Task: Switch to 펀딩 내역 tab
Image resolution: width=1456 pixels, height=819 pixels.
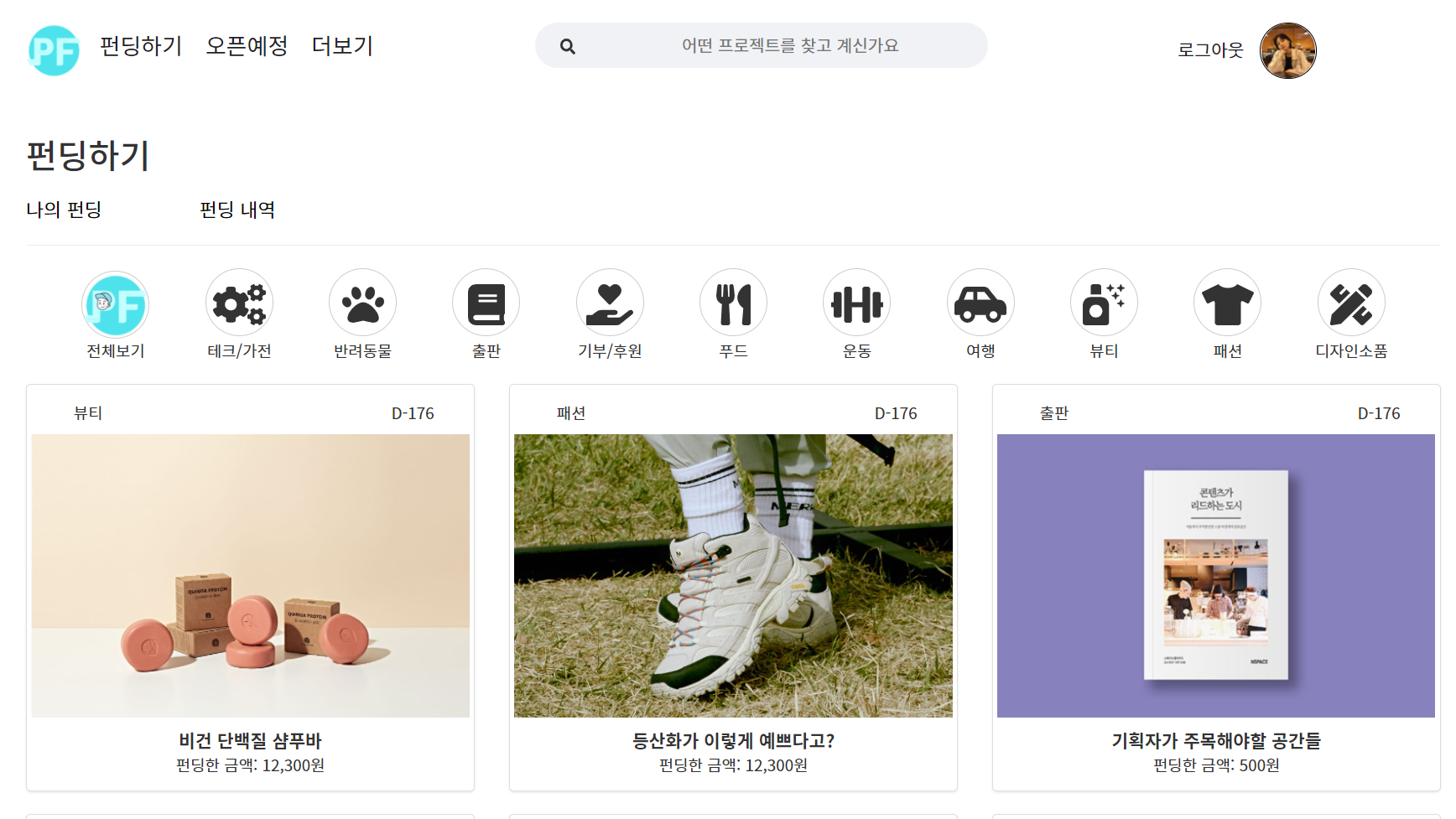Action: 237,210
